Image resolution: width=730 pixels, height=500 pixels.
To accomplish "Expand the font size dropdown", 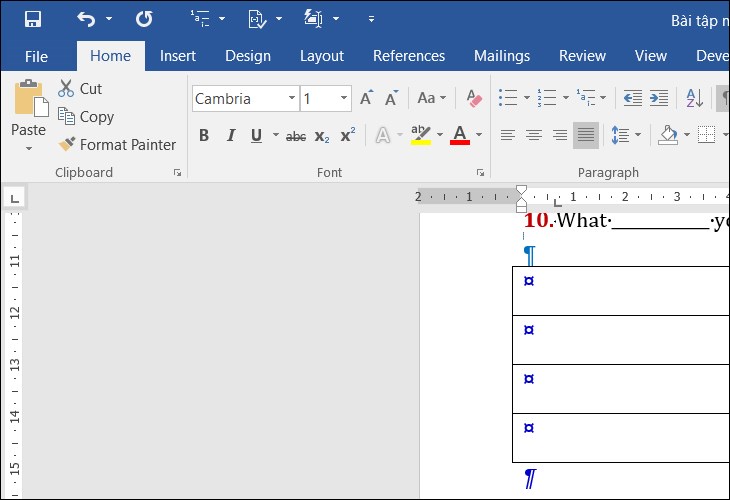I will coord(344,98).
